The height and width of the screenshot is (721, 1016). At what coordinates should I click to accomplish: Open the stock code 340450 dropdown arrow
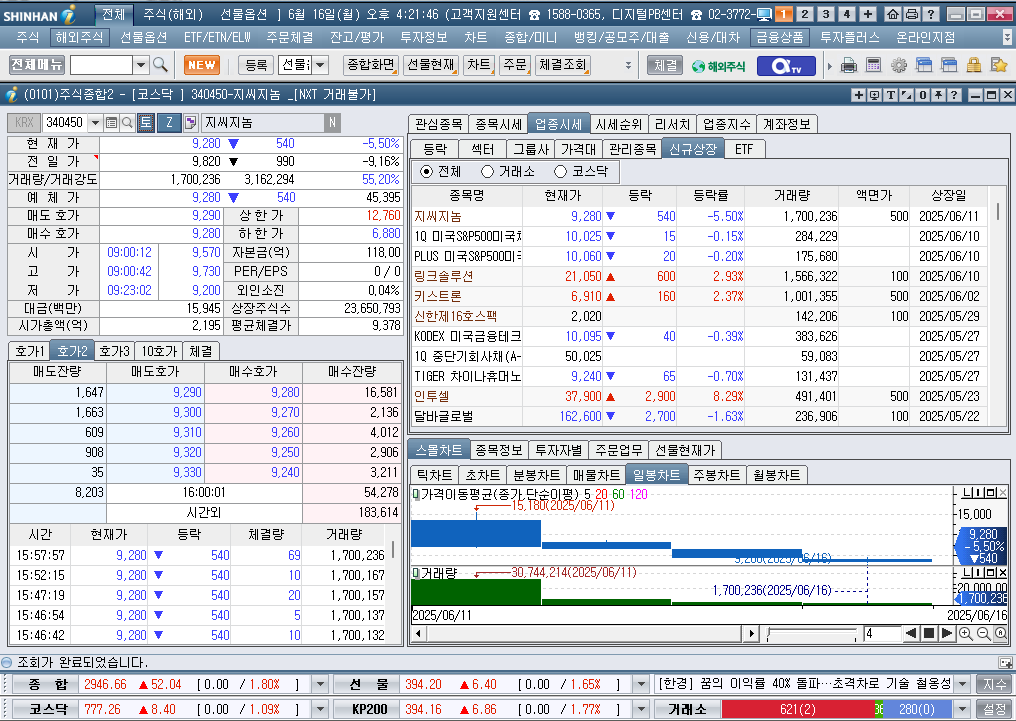(95, 122)
